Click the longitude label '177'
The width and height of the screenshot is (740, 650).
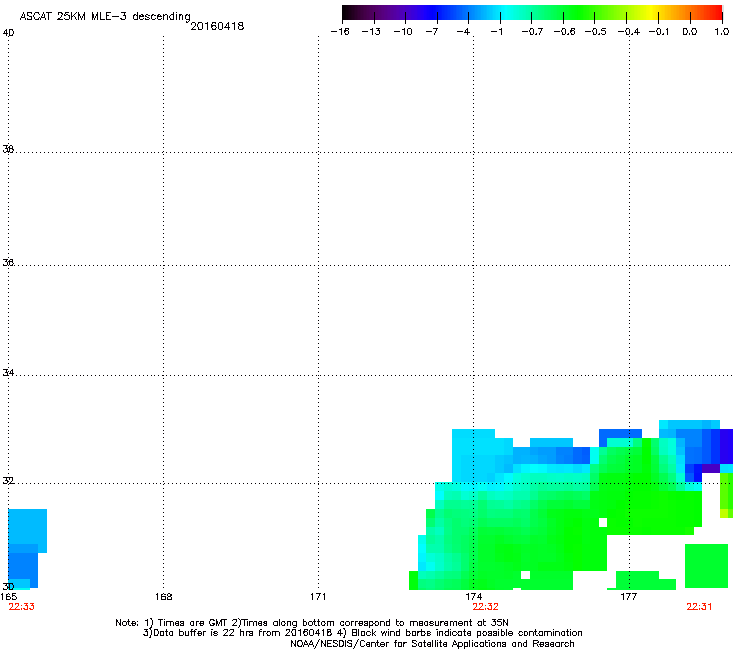click(629, 597)
